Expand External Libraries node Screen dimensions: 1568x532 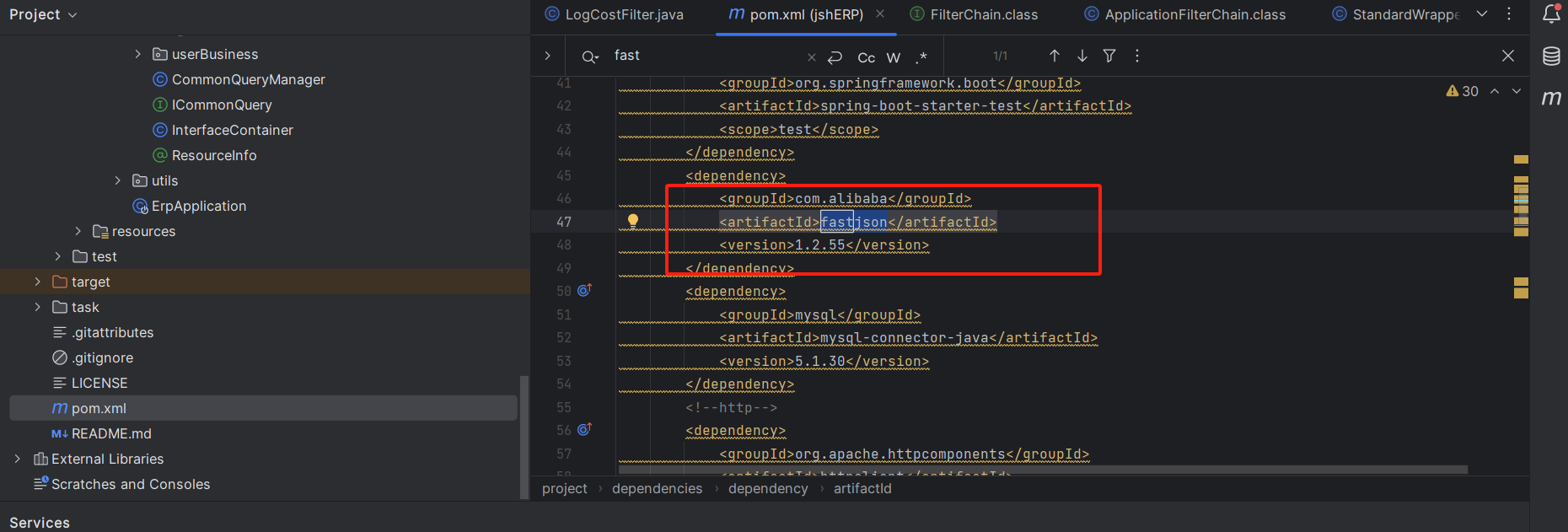click(18, 459)
